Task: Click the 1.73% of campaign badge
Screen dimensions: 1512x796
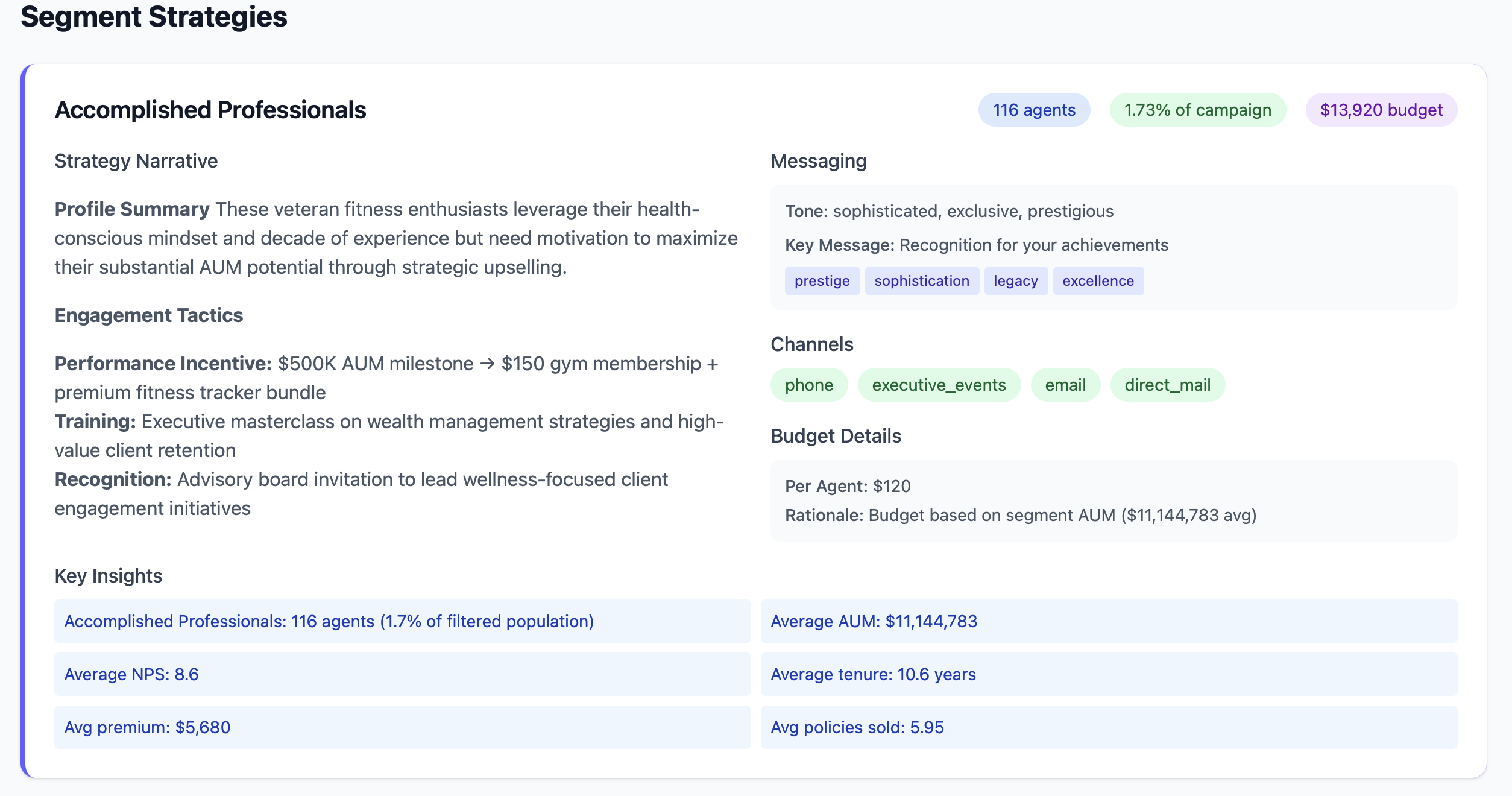Action: click(1197, 110)
